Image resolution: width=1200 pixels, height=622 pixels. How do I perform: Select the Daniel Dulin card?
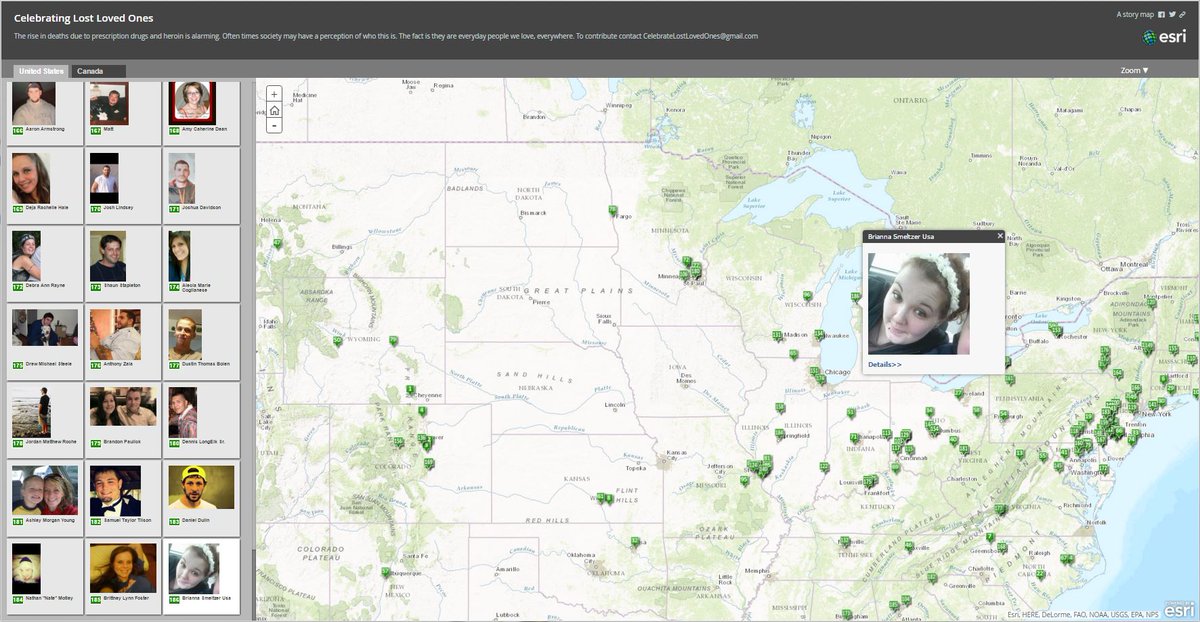click(x=202, y=497)
